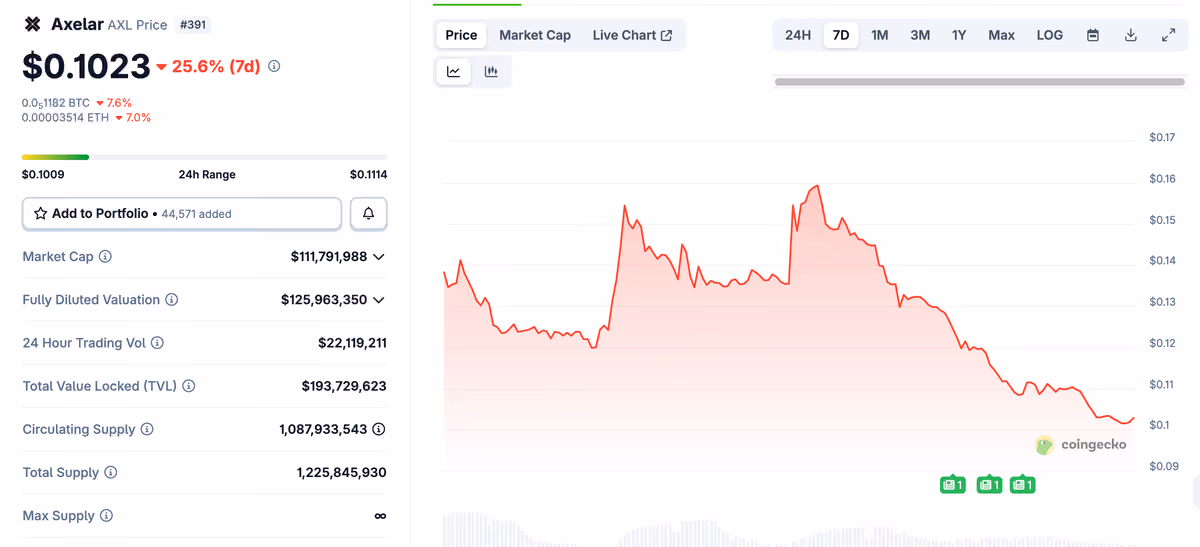
Task: Click the Axelar logo icon
Action: click(x=33, y=24)
